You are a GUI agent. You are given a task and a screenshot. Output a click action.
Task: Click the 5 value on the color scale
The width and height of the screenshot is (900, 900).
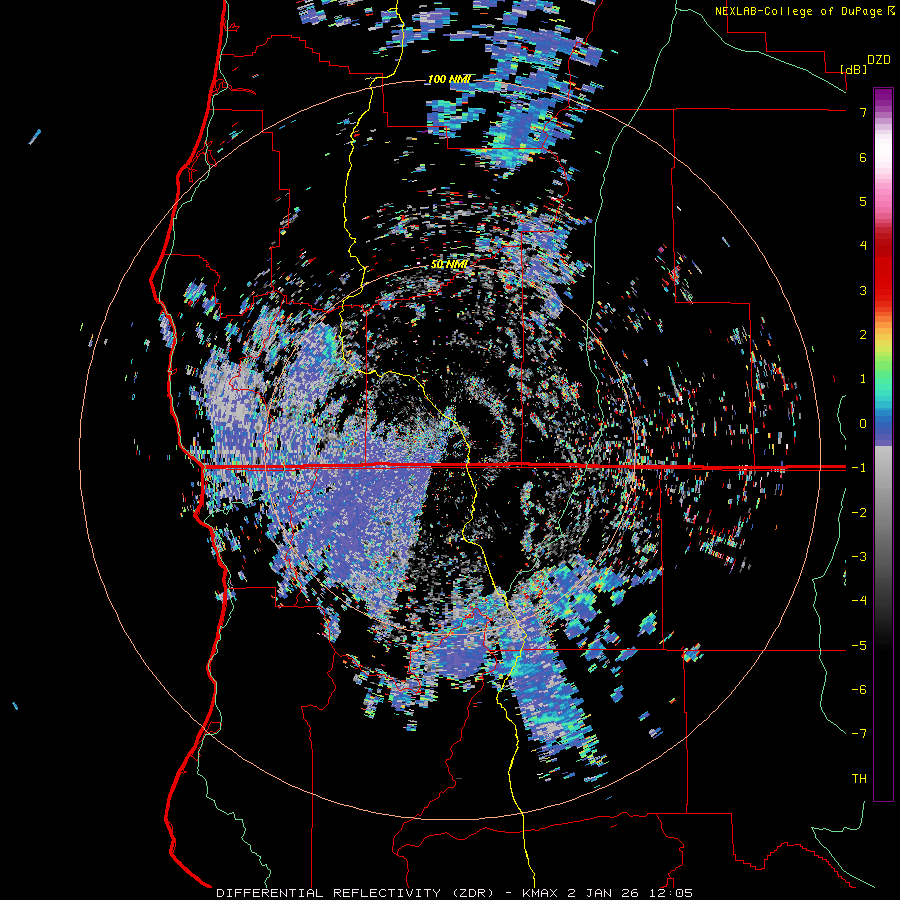pos(863,201)
